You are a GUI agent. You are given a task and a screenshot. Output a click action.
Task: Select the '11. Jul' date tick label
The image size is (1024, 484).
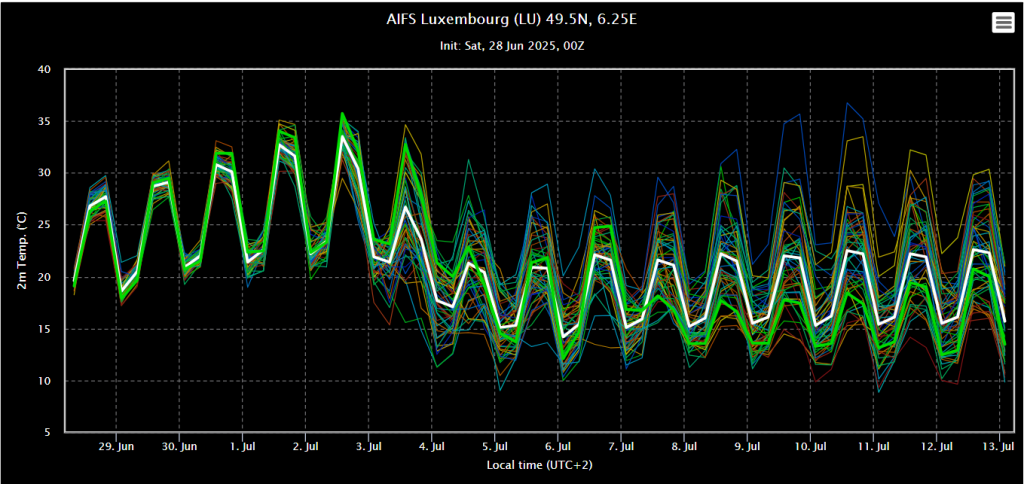pos(873,447)
